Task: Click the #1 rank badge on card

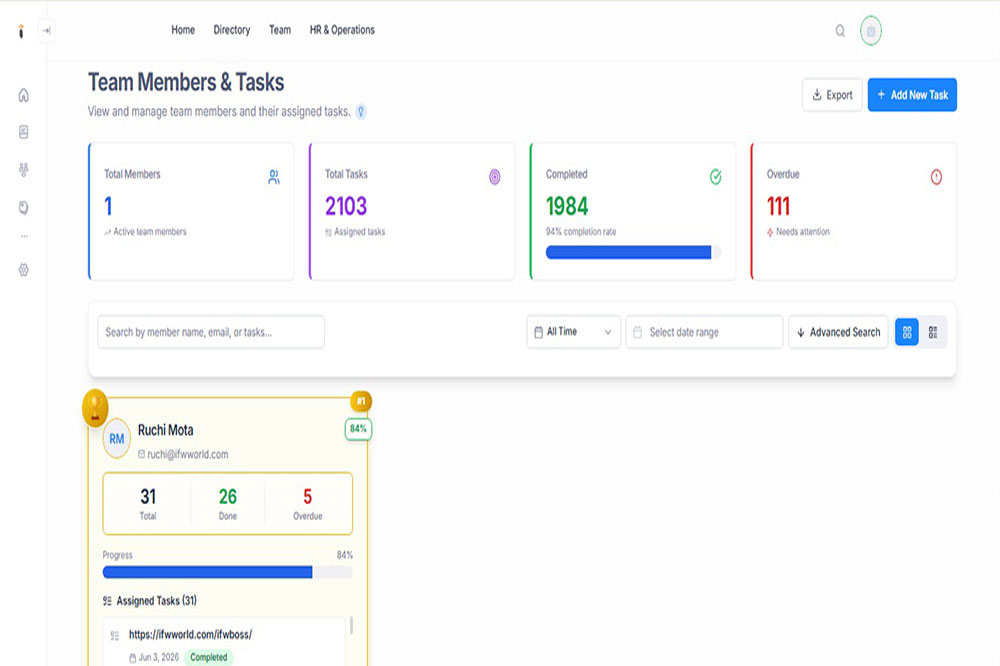Action: coord(361,401)
